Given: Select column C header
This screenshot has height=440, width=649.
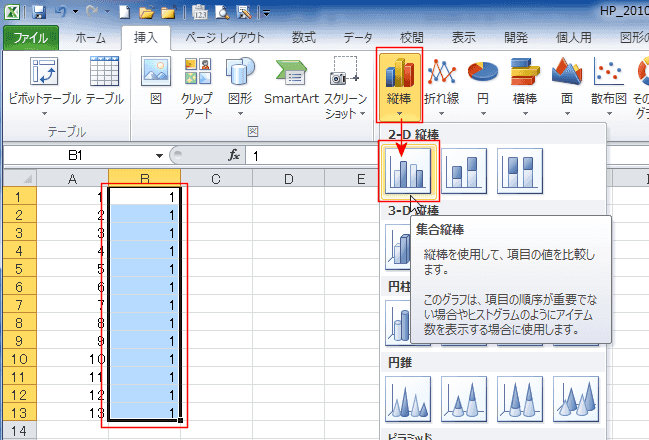Looking at the screenshot, I should point(216,178).
